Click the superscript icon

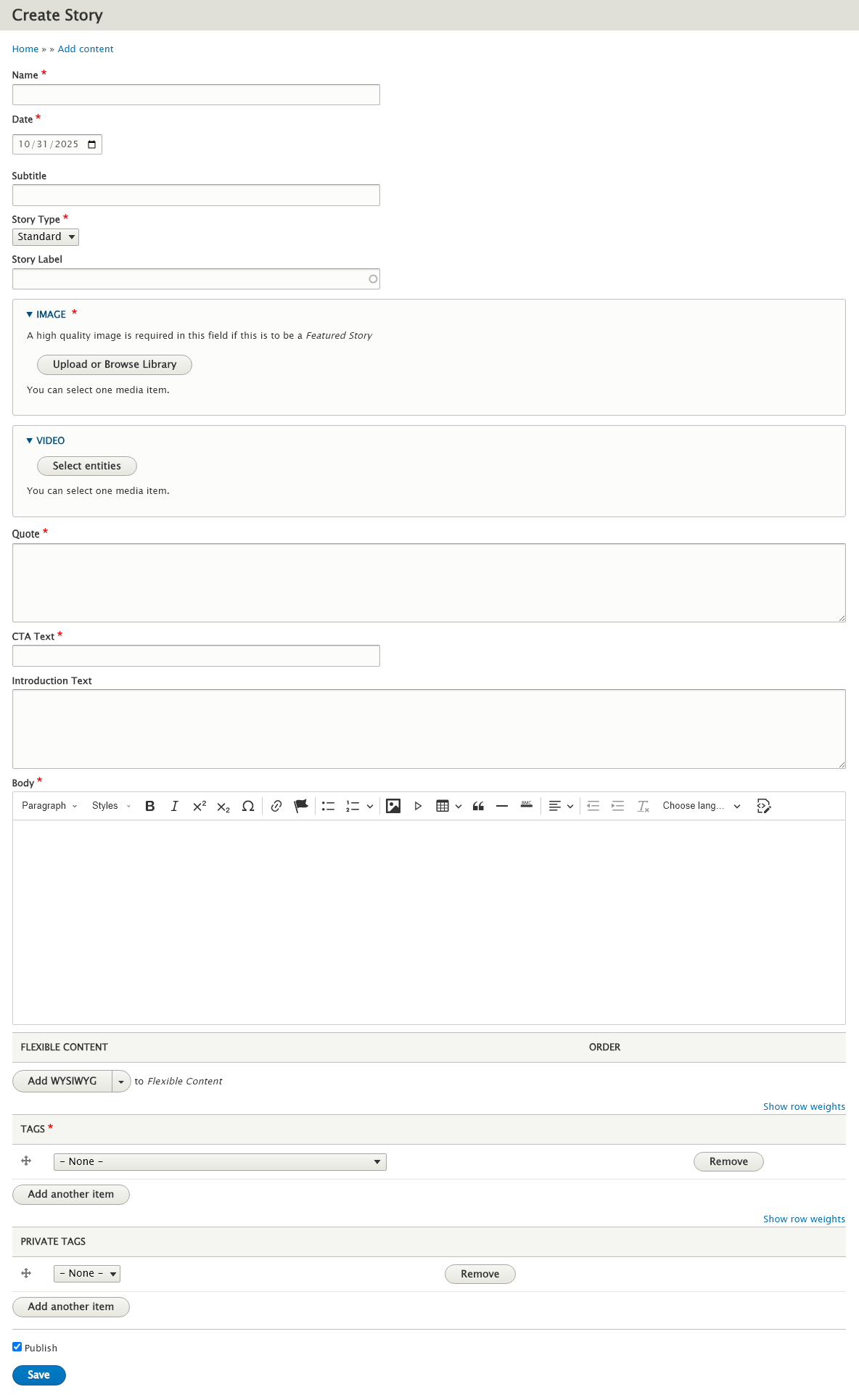tap(200, 806)
